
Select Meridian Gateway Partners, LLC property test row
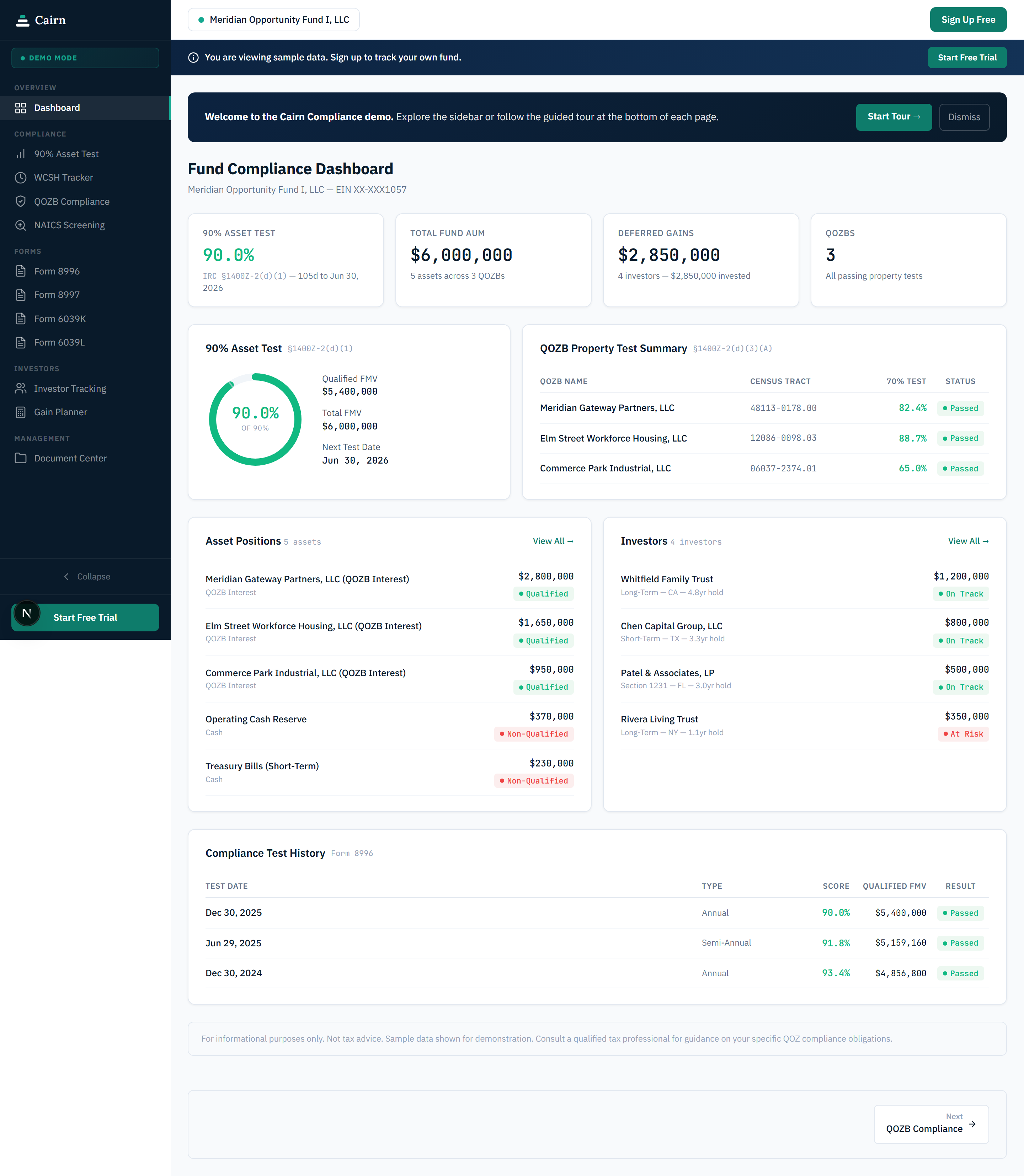[x=764, y=408]
